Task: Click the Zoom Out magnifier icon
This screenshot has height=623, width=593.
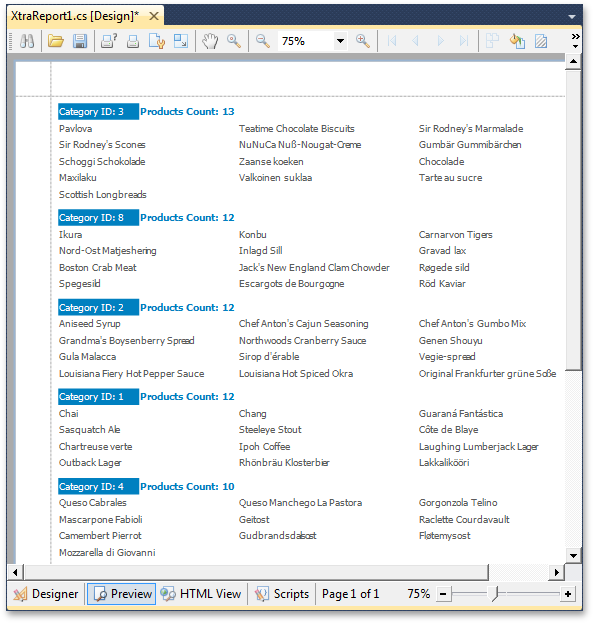Action: (263, 41)
